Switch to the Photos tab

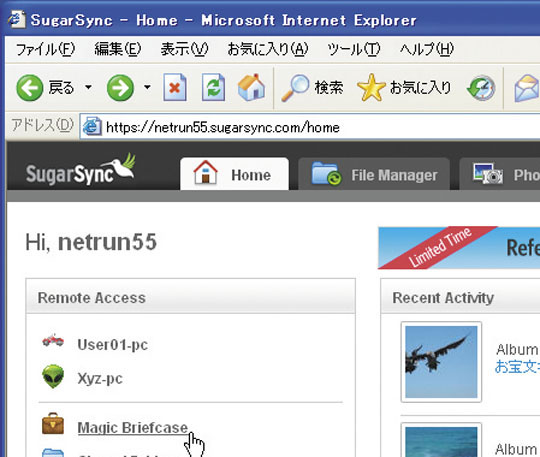[500, 174]
